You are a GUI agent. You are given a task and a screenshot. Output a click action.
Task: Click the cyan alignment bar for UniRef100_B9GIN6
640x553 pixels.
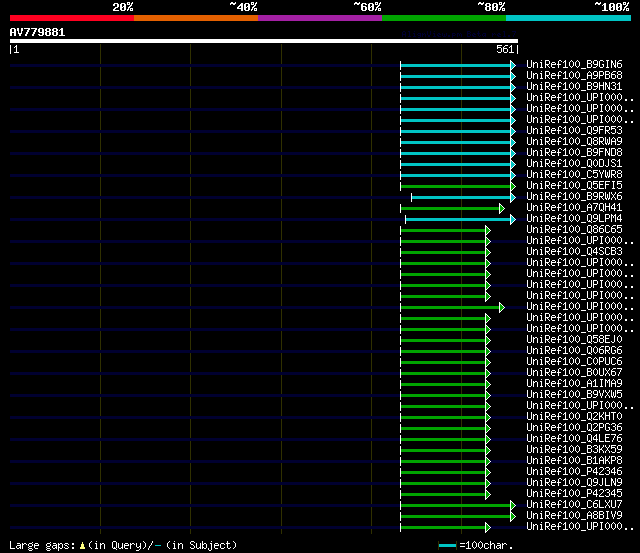(456, 65)
